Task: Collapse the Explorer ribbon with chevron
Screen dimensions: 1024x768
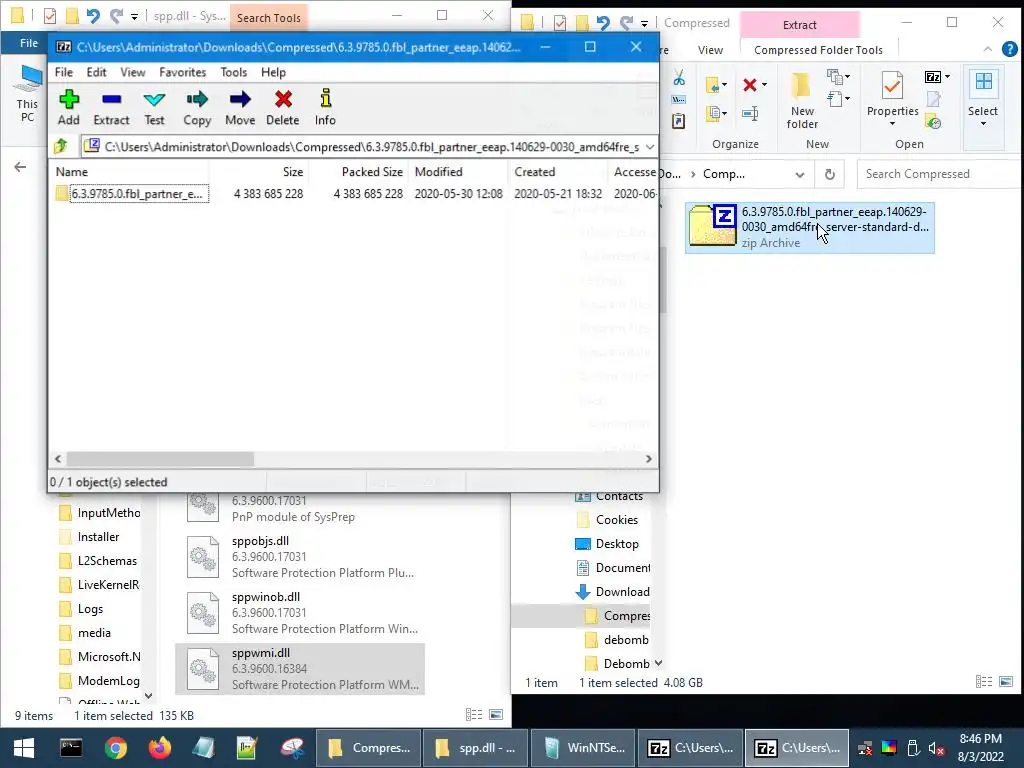Action: point(987,49)
